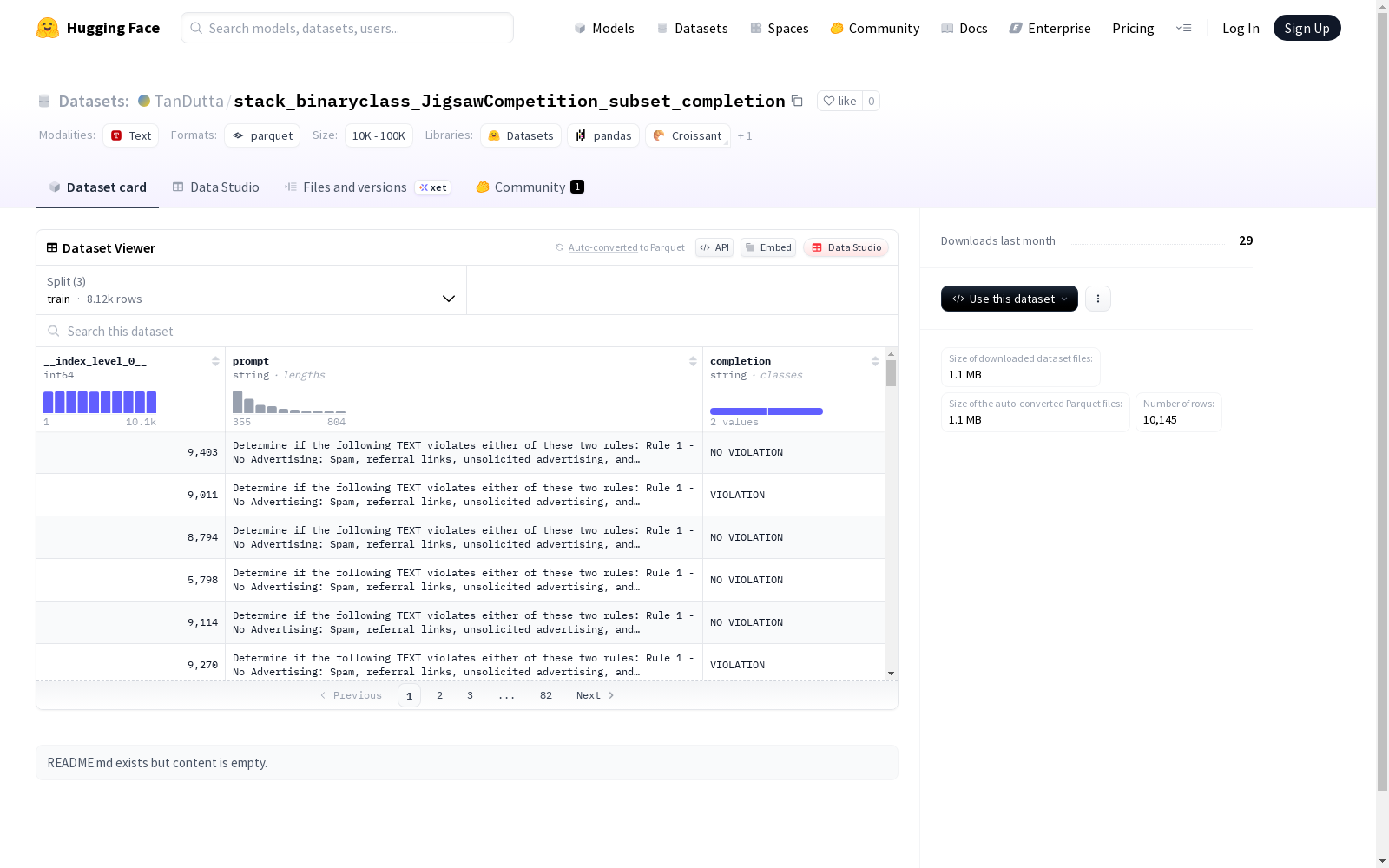Open the Data Studio tab
This screenshot has height=868, width=1389.
click(216, 187)
